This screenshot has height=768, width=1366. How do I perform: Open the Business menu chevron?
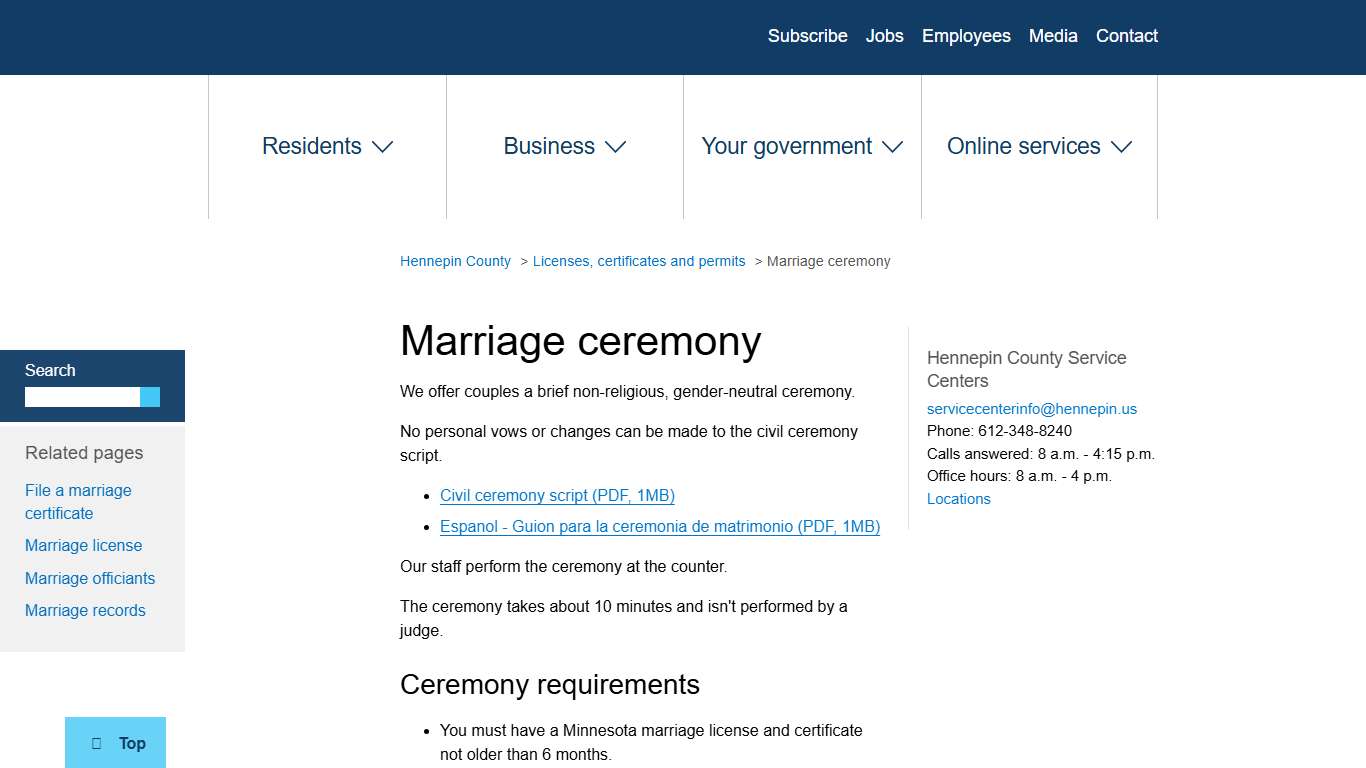click(x=616, y=146)
